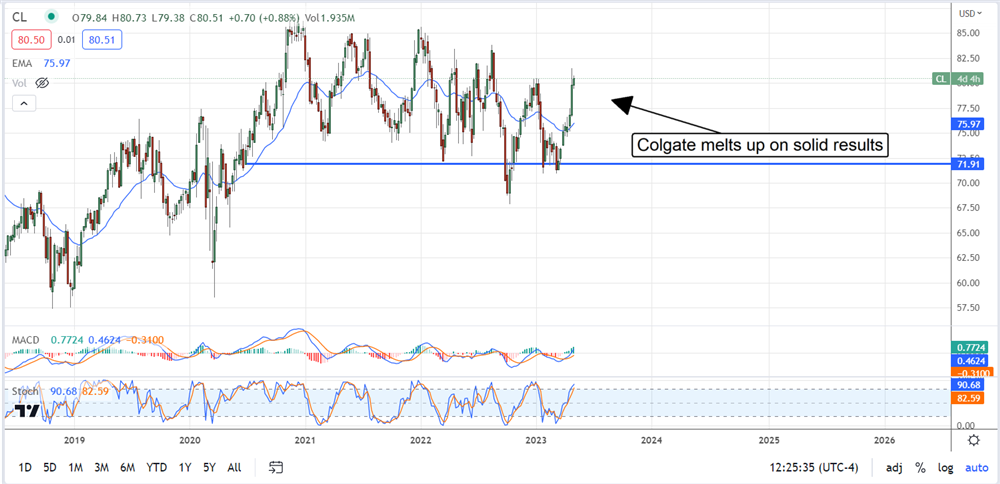Click the TradingView logo watermark icon

[x=26, y=410]
